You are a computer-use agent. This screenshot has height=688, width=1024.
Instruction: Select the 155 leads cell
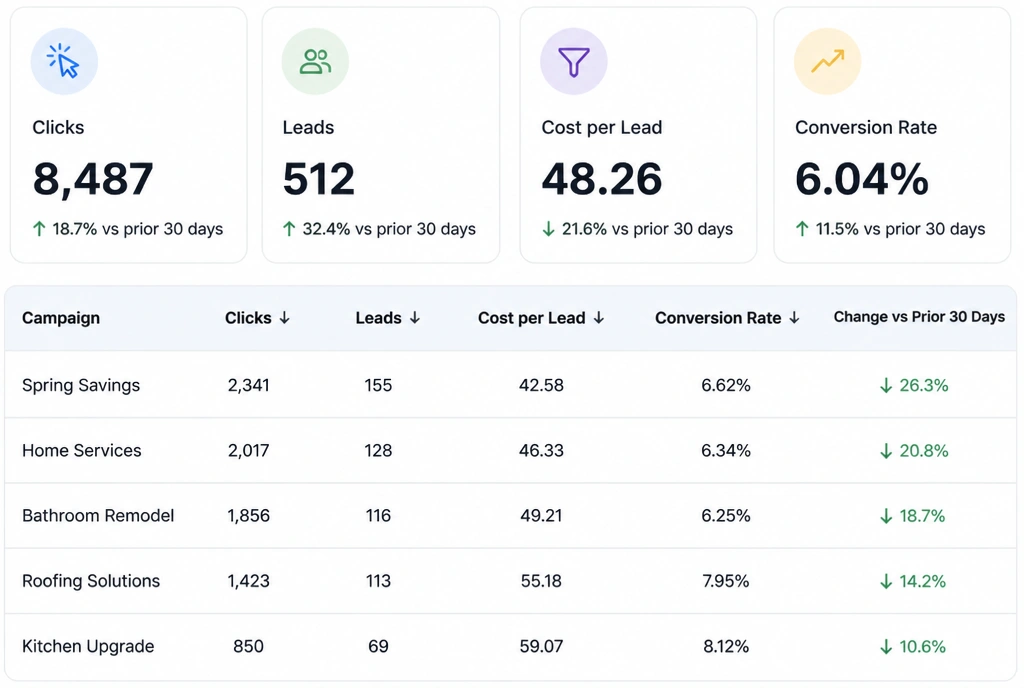[378, 385]
